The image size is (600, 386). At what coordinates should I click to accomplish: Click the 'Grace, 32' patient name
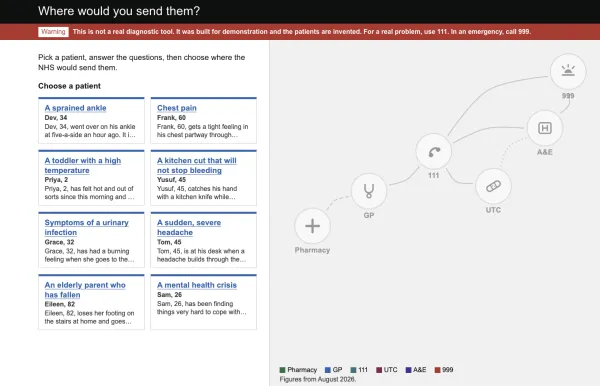59,242
